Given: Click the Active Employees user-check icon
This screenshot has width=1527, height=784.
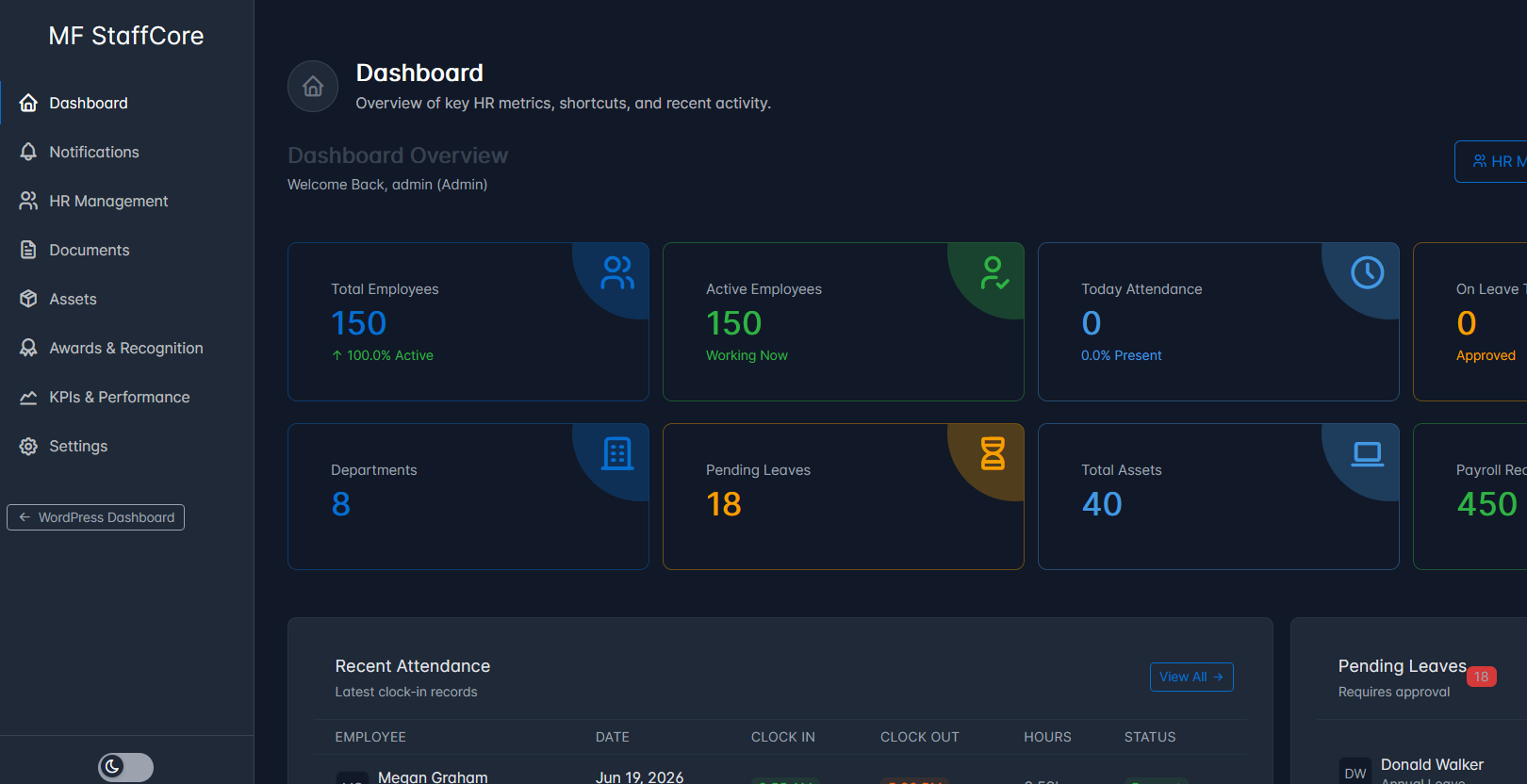Looking at the screenshot, I should (993, 272).
